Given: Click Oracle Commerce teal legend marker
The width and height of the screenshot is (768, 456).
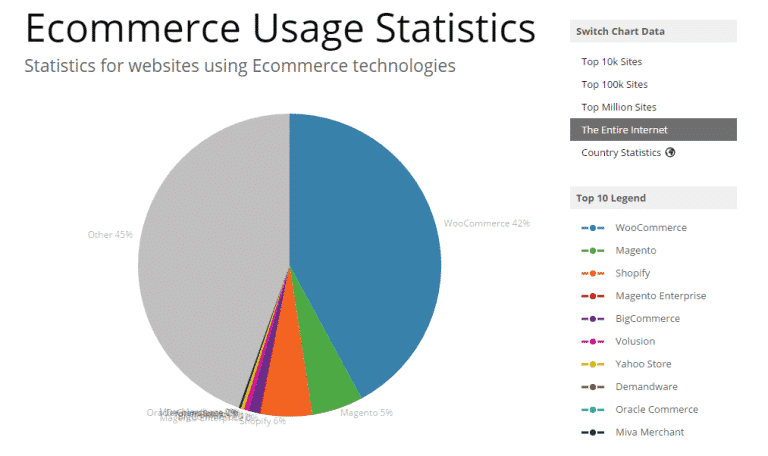Looking at the screenshot, I should pos(593,409).
